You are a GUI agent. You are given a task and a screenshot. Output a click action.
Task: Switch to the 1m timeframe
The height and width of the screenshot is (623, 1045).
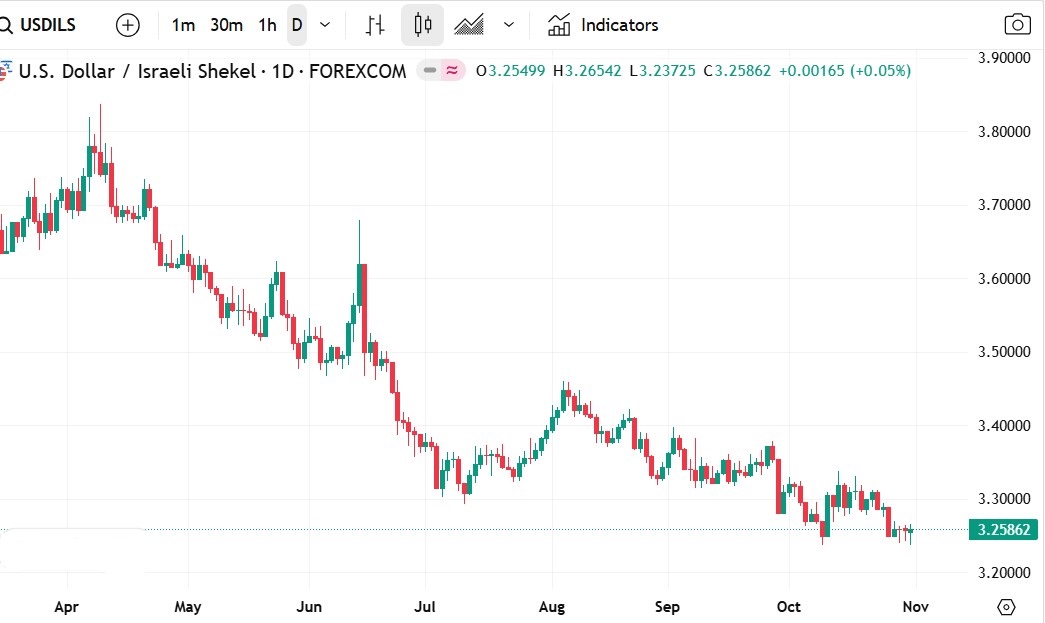[x=183, y=25]
